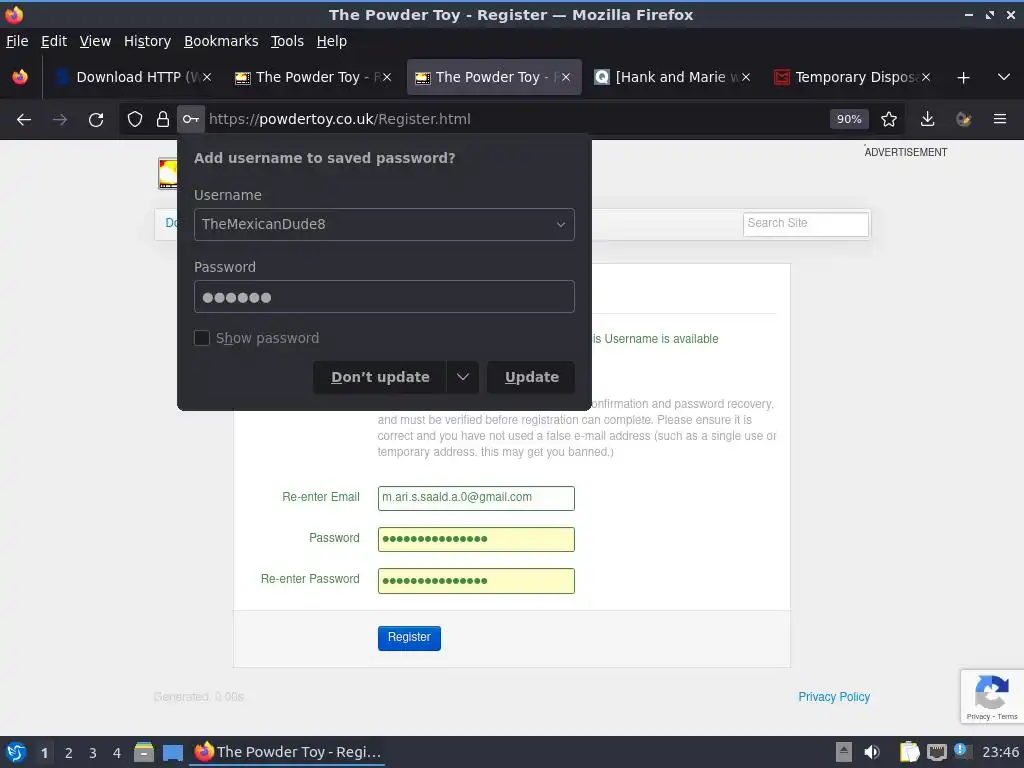The height and width of the screenshot is (768, 1024).
Task: Open the Tools menu
Action: [287, 41]
